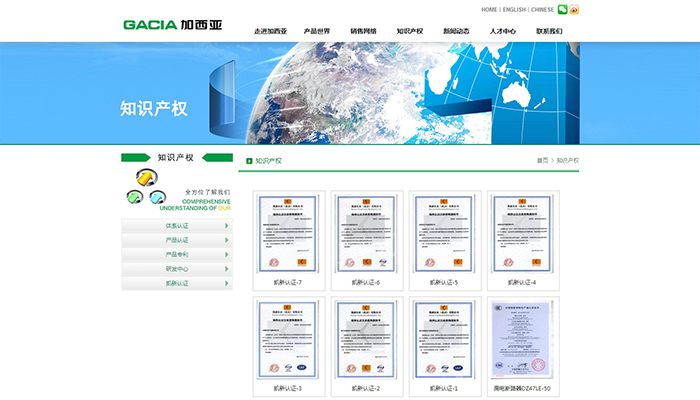Select the sidebar category below 研发中心

[177, 283]
